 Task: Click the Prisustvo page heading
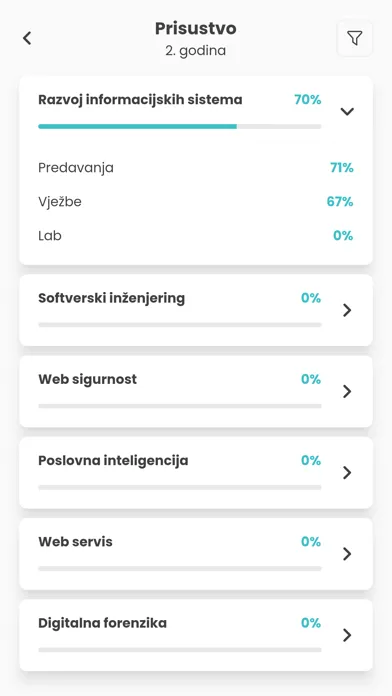pyautogui.click(x=196, y=28)
